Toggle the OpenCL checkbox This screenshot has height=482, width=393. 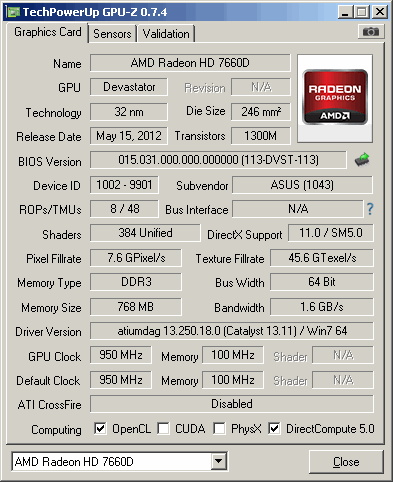[x=100, y=428]
